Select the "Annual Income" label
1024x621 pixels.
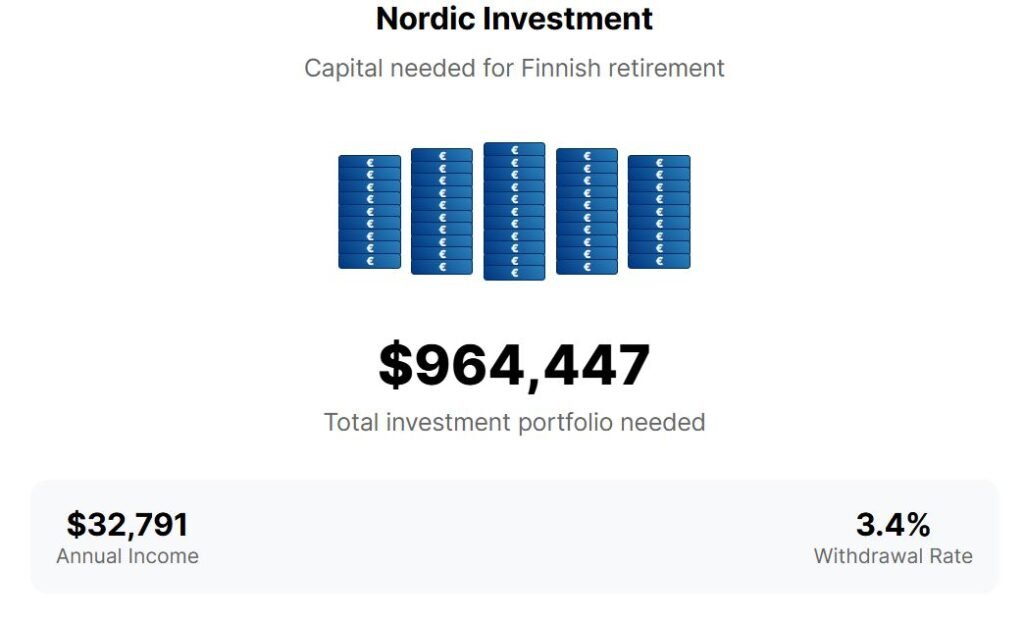(127, 556)
